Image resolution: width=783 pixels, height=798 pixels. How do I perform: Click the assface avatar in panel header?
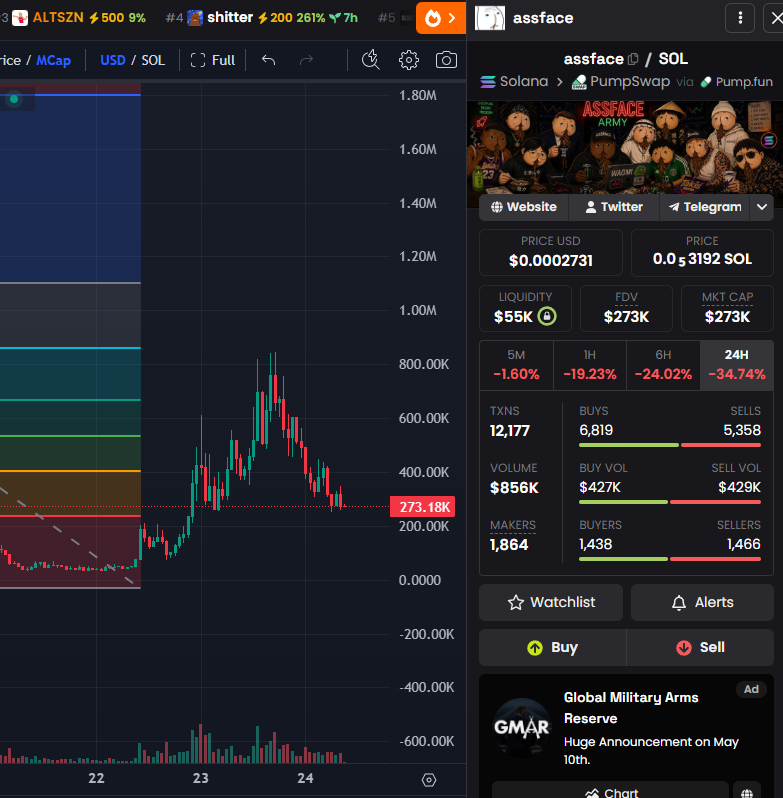(490, 18)
